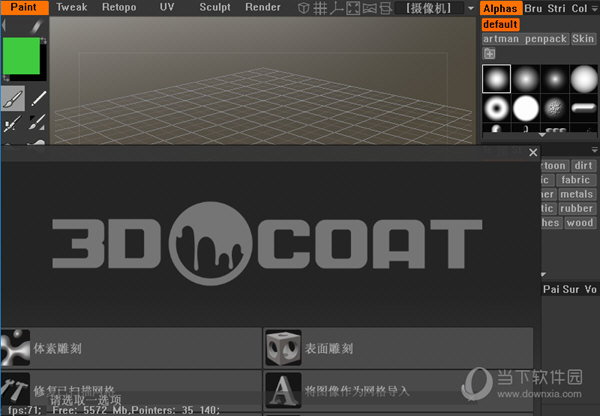Click the fit-to-view expand arrows icon
This screenshot has height=416, width=600.
tap(353, 8)
